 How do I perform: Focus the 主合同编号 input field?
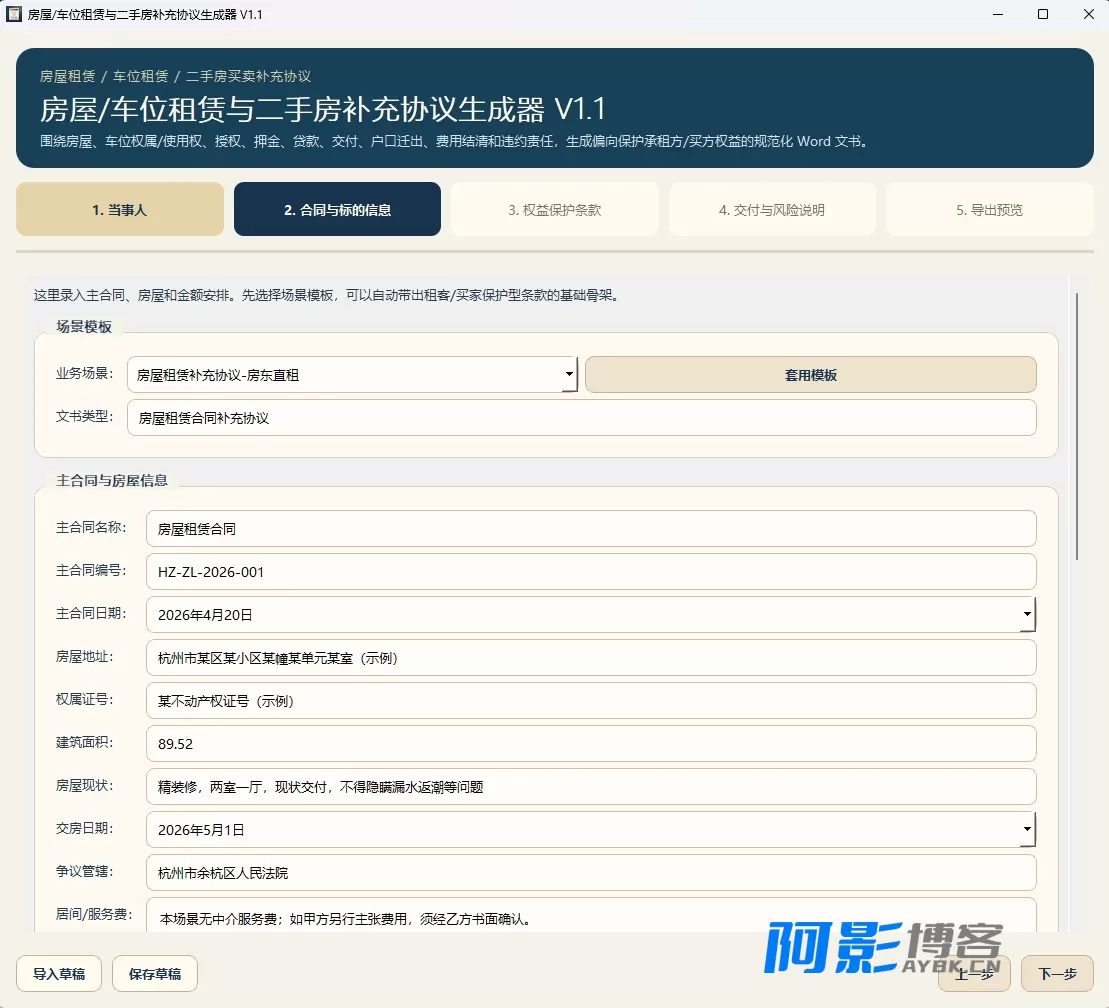click(591, 572)
